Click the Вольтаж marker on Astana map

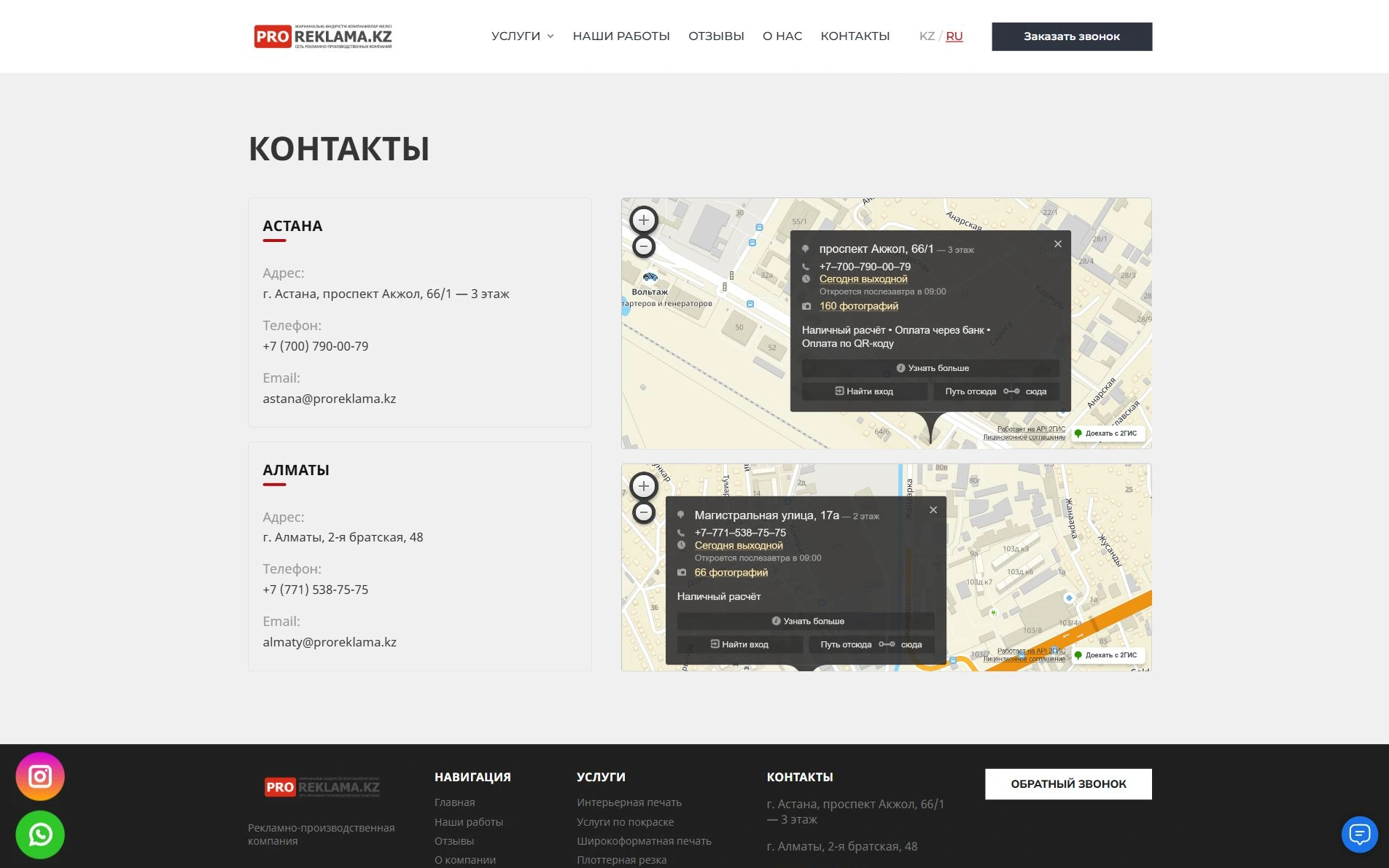(650, 278)
